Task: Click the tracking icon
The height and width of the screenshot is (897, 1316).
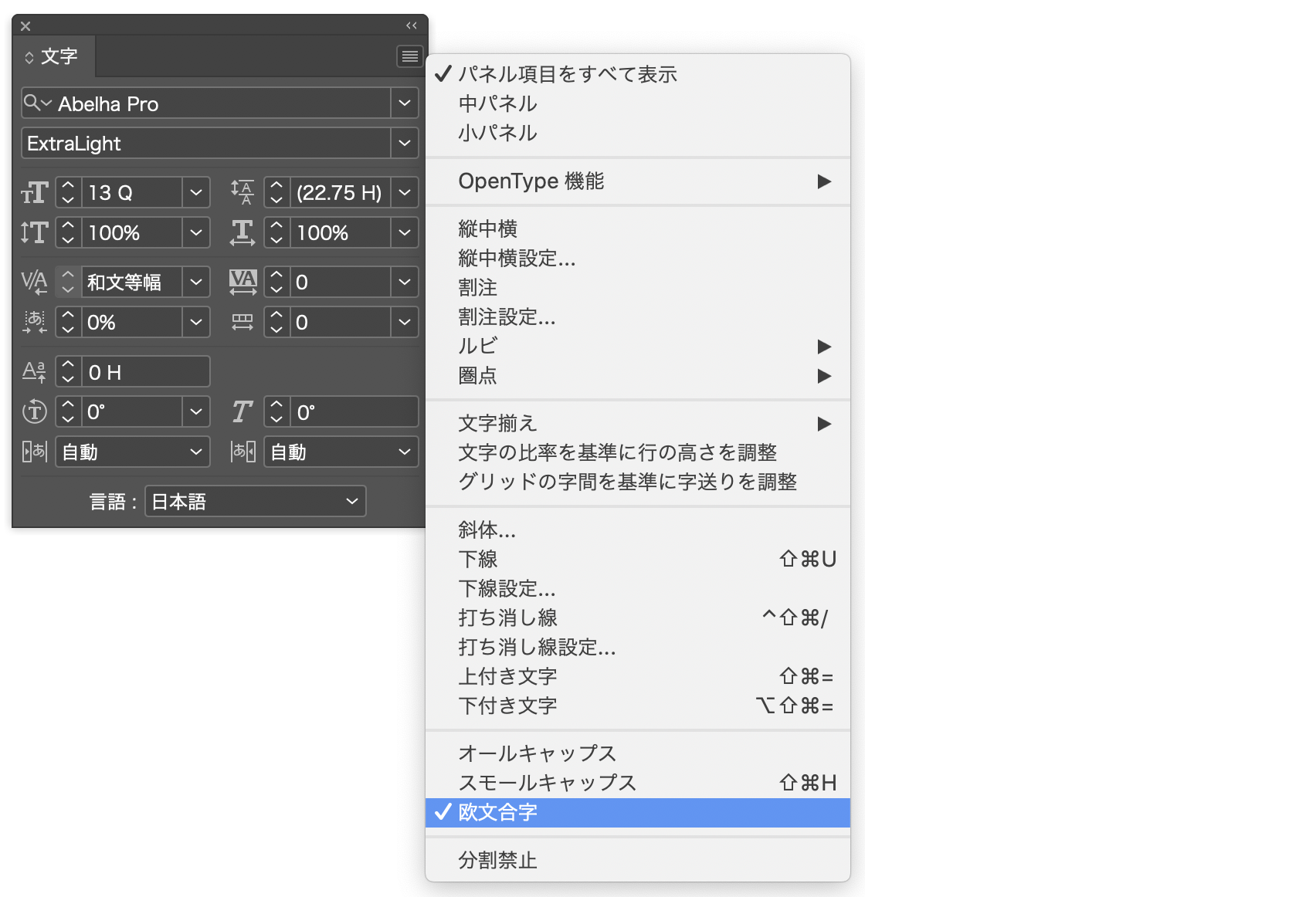Action: pos(243,282)
